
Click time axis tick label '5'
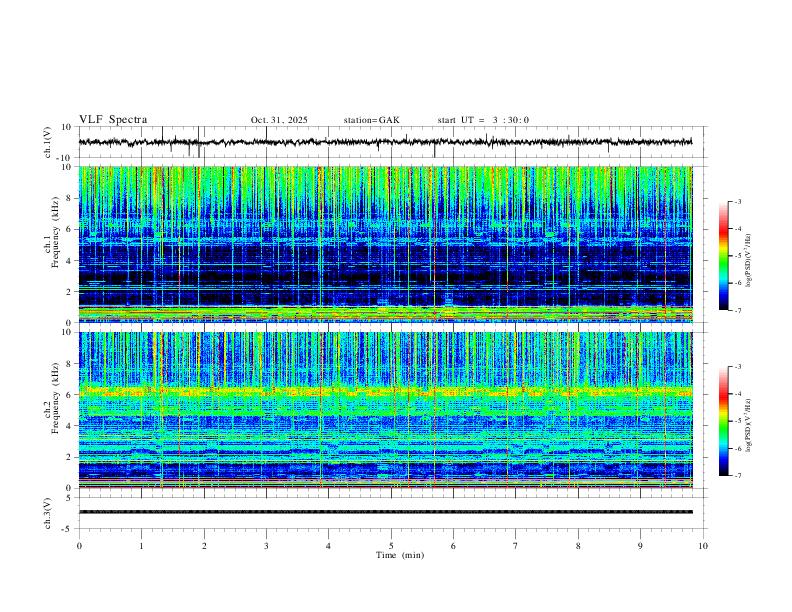[391, 546]
